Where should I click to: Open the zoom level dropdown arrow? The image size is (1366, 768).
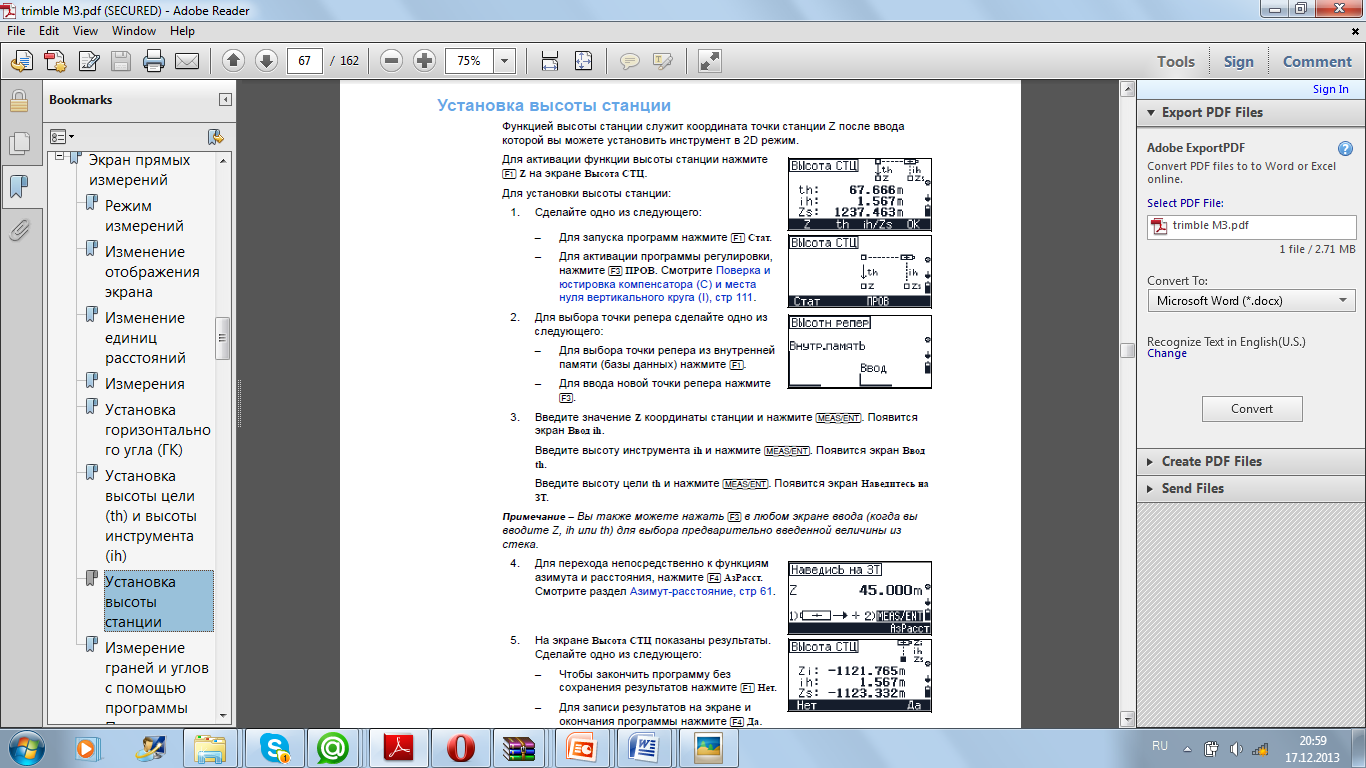click(x=504, y=61)
